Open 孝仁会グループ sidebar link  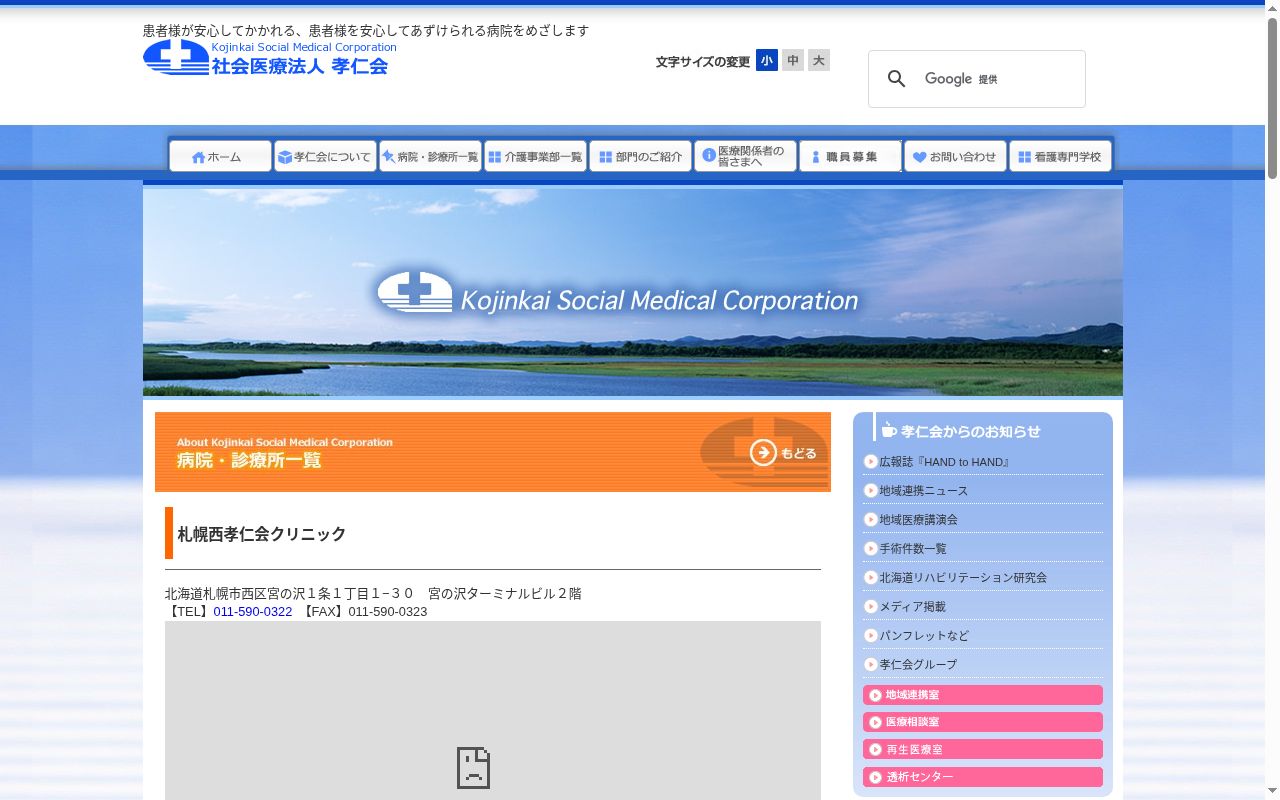(x=918, y=665)
